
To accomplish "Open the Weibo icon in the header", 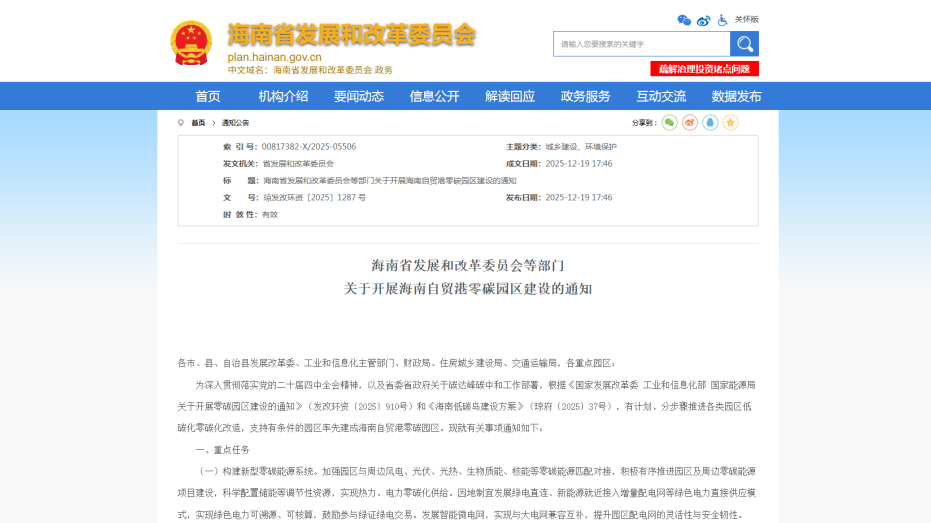I will tap(703, 20).
